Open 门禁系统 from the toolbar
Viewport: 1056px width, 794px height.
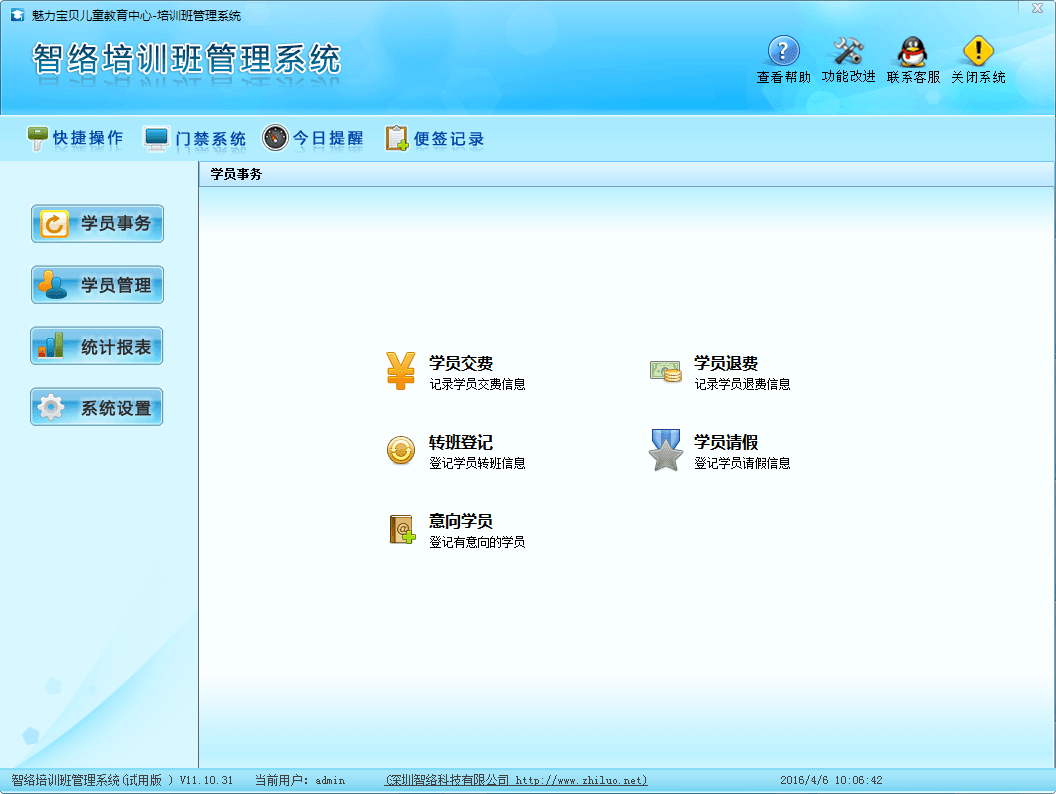click(x=195, y=139)
